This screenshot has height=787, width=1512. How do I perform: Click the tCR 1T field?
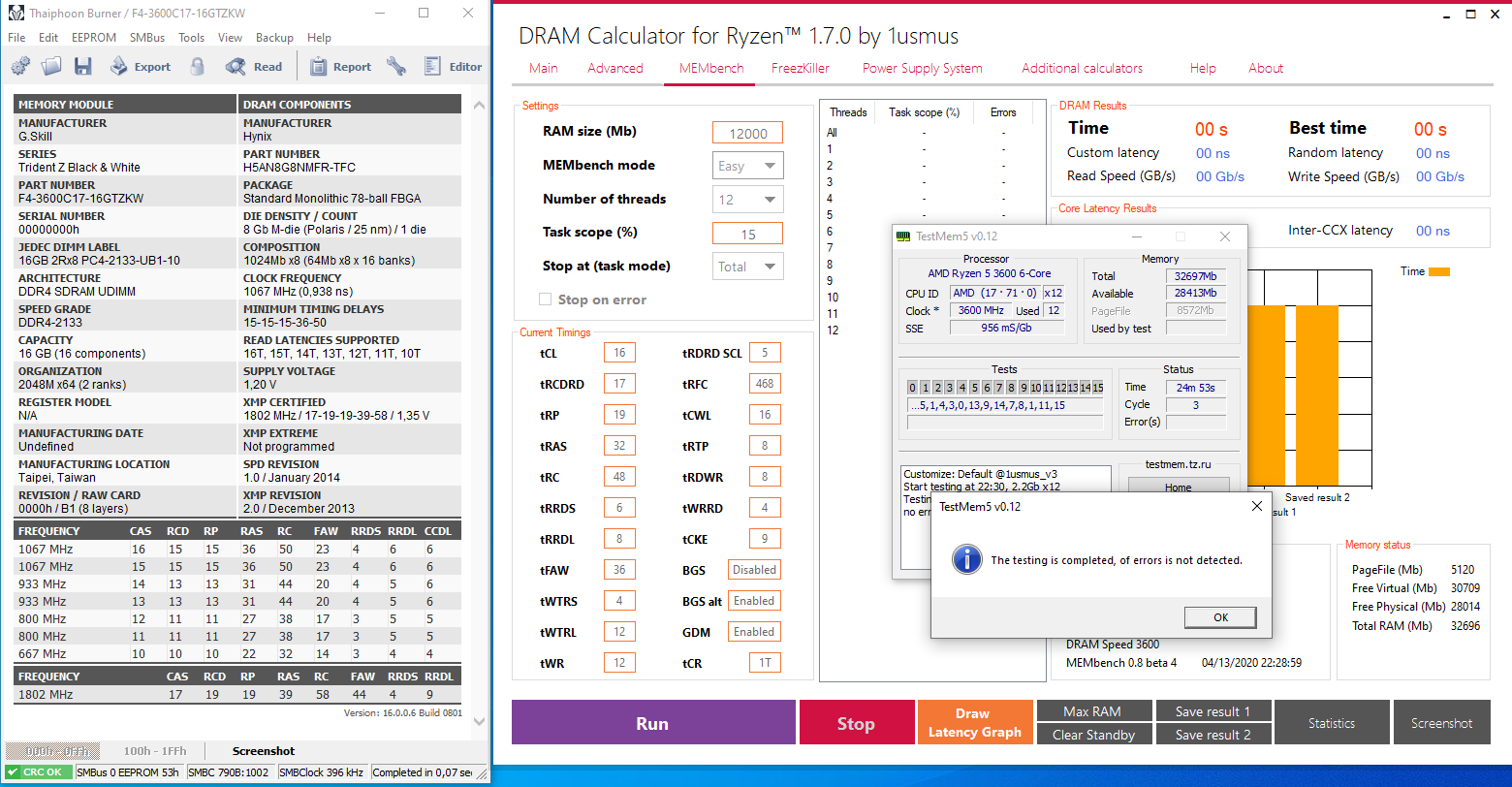click(765, 663)
